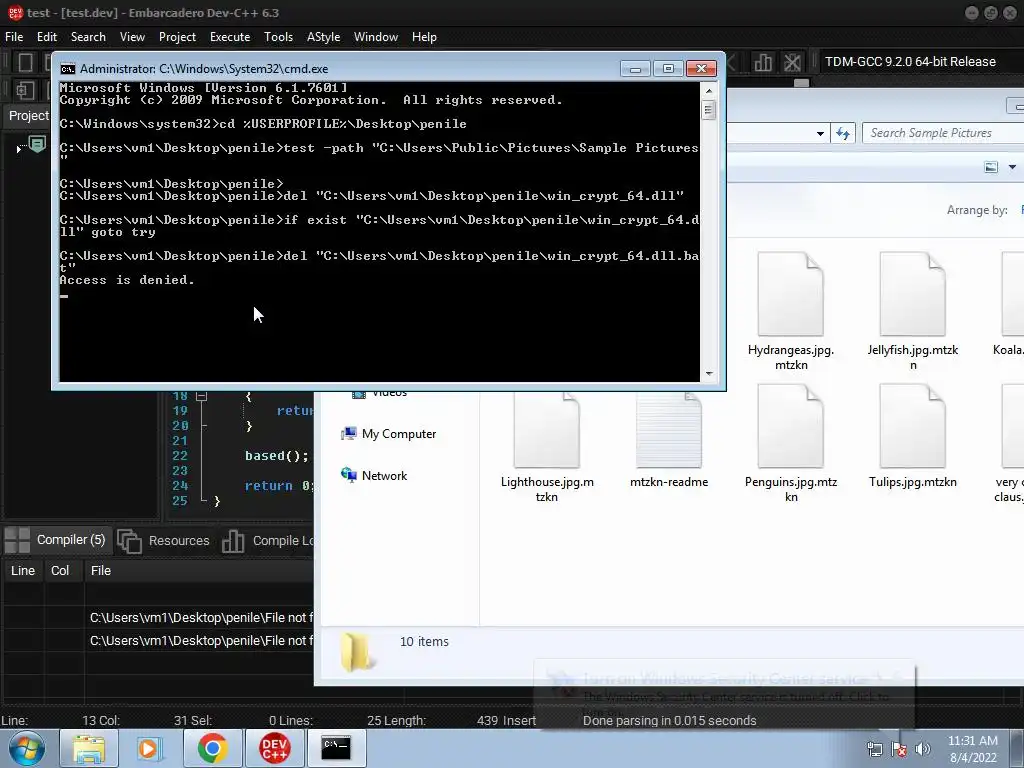This screenshot has width=1024, height=768.
Task: Click the delete profiling info X toolbar icon
Action: (792, 62)
